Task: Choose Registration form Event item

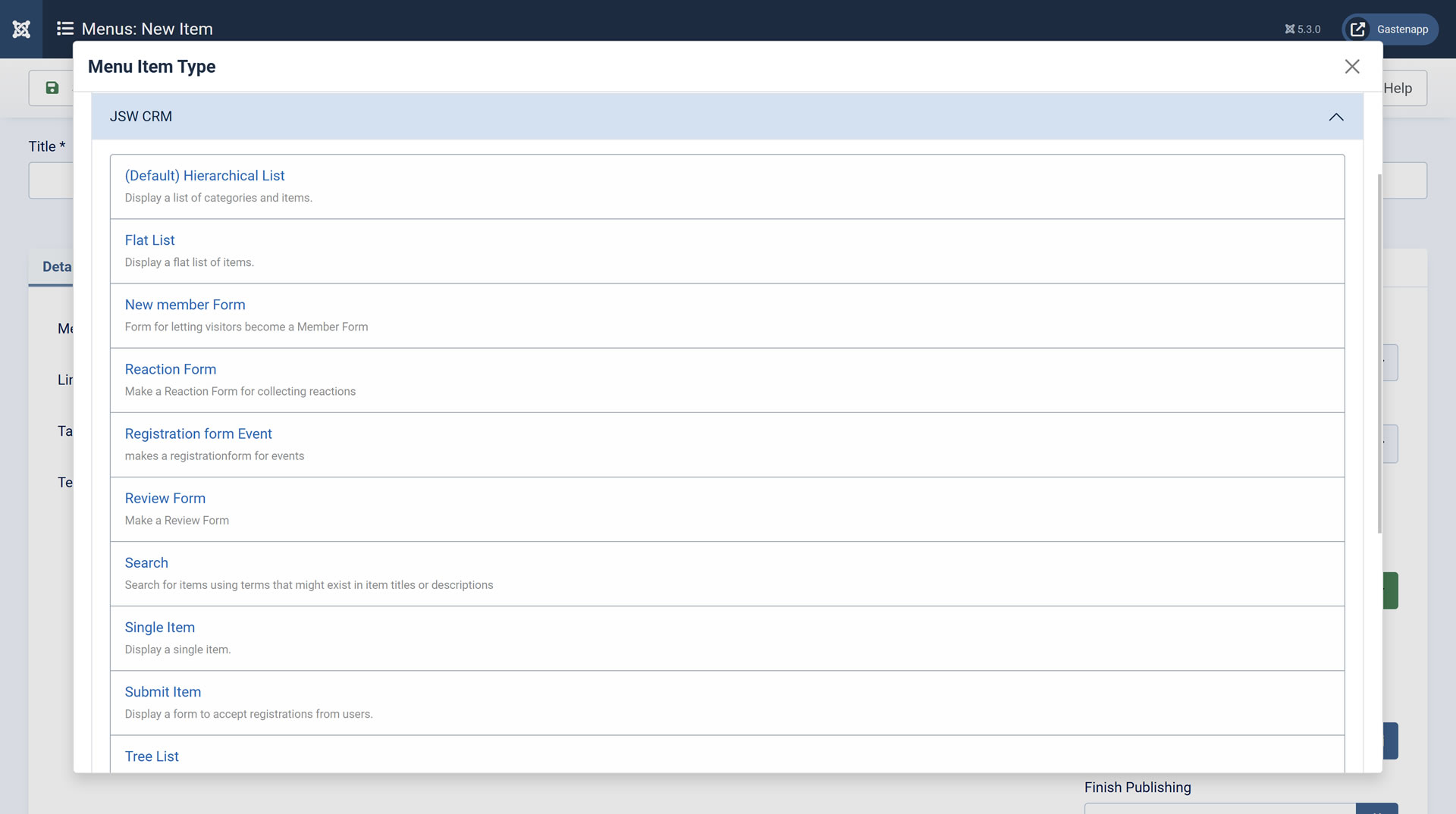Action: [198, 434]
